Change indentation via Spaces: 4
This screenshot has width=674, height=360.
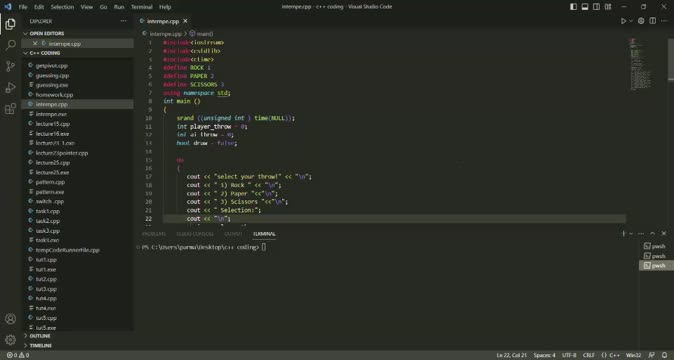[544, 355]
